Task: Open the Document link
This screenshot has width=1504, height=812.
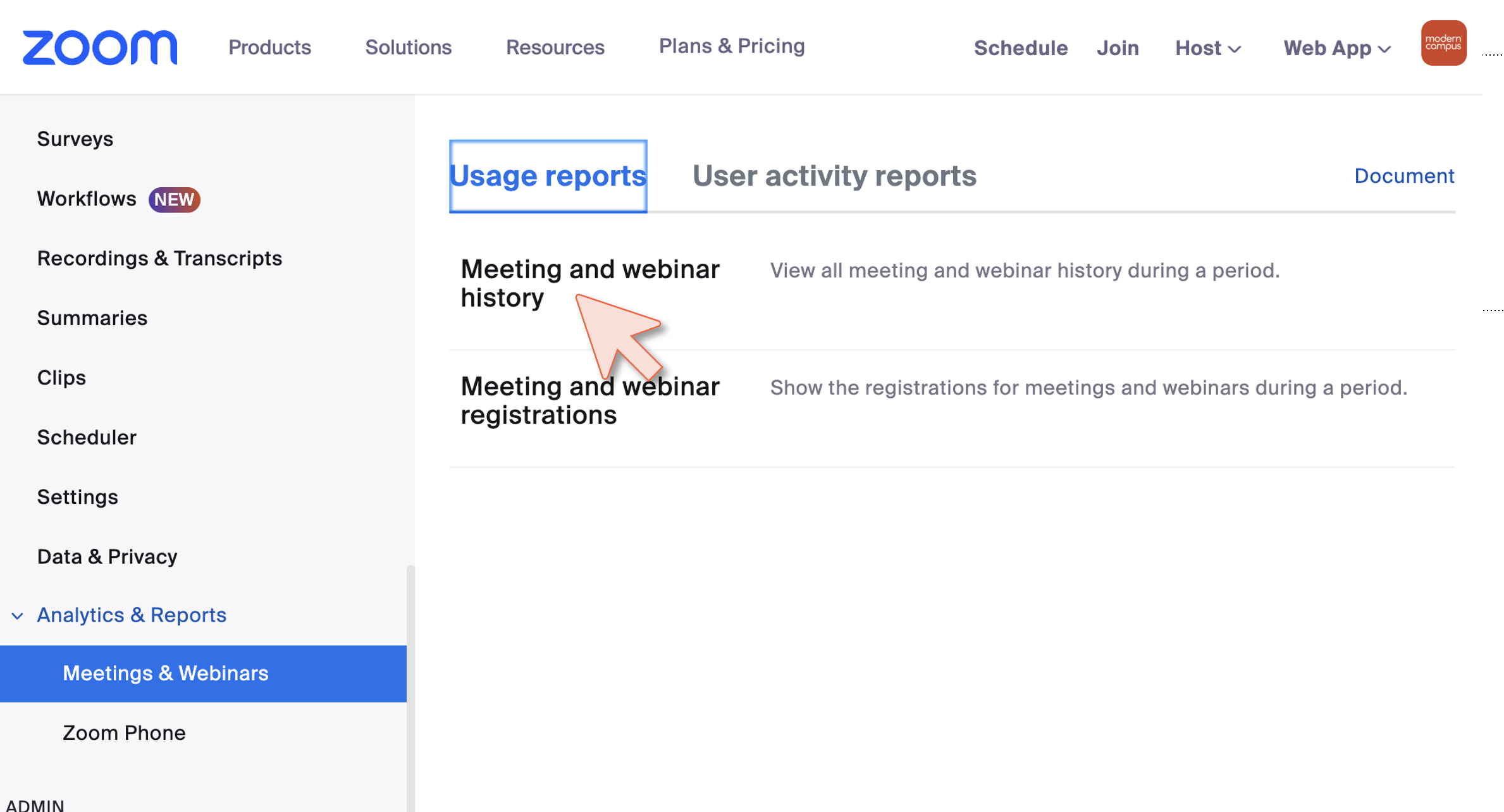Action: (x=1404, y=176)
